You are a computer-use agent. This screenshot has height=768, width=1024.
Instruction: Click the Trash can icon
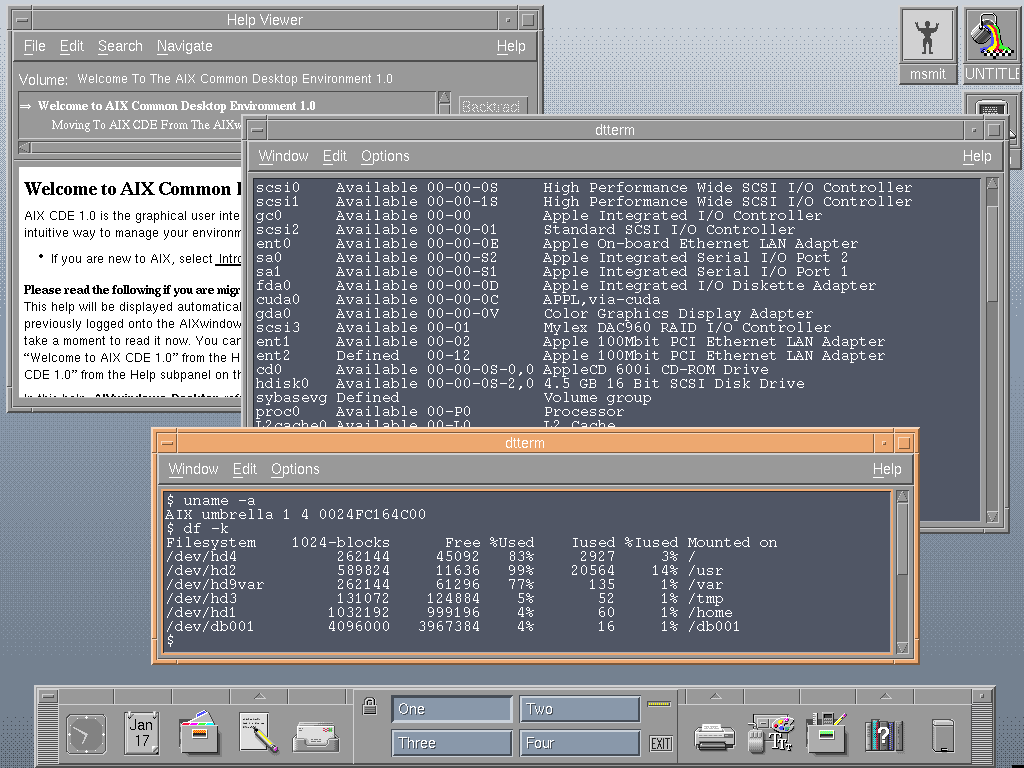[941, 735]
